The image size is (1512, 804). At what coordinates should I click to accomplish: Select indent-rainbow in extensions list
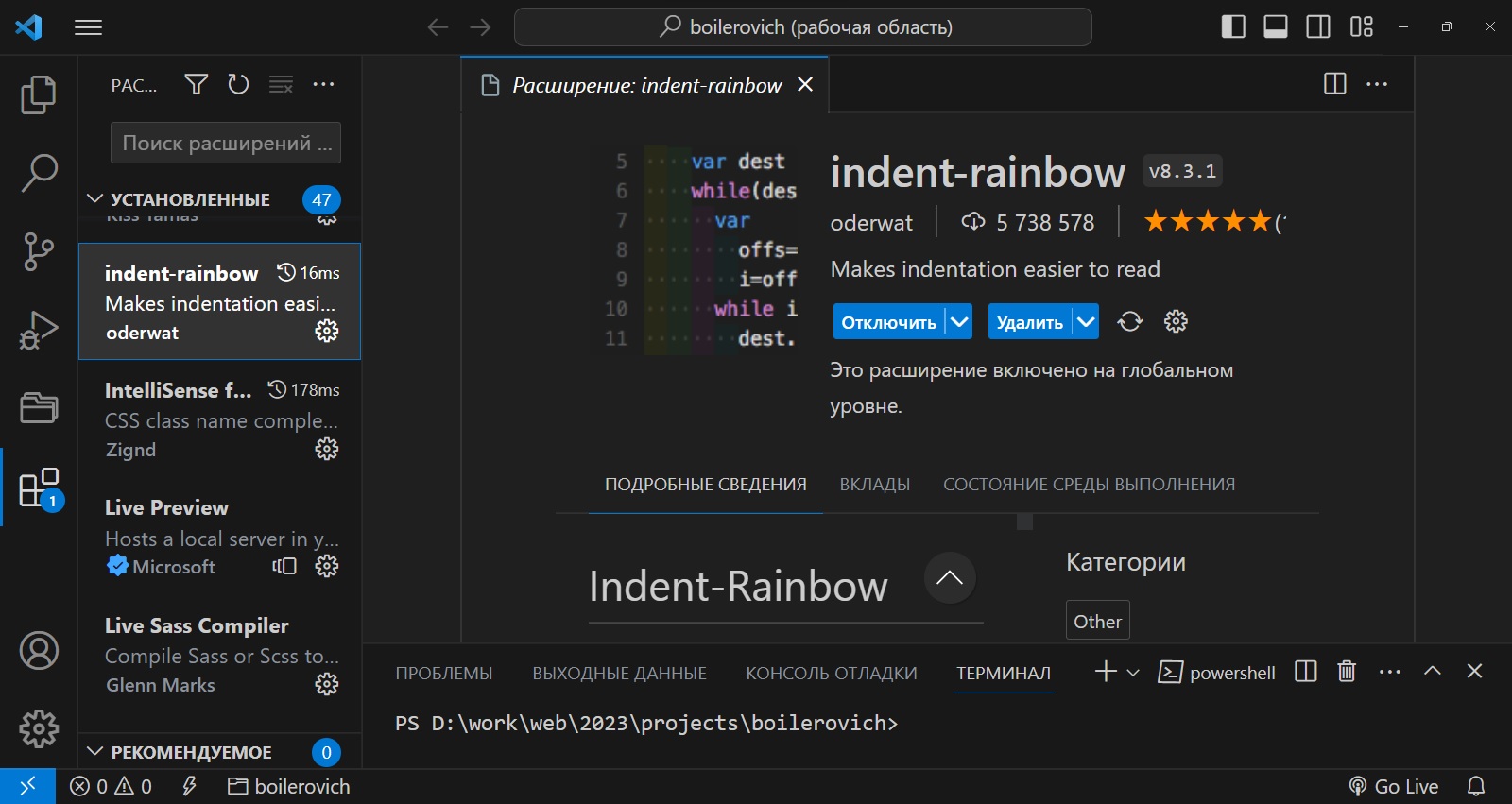click(x=219, y=301)
